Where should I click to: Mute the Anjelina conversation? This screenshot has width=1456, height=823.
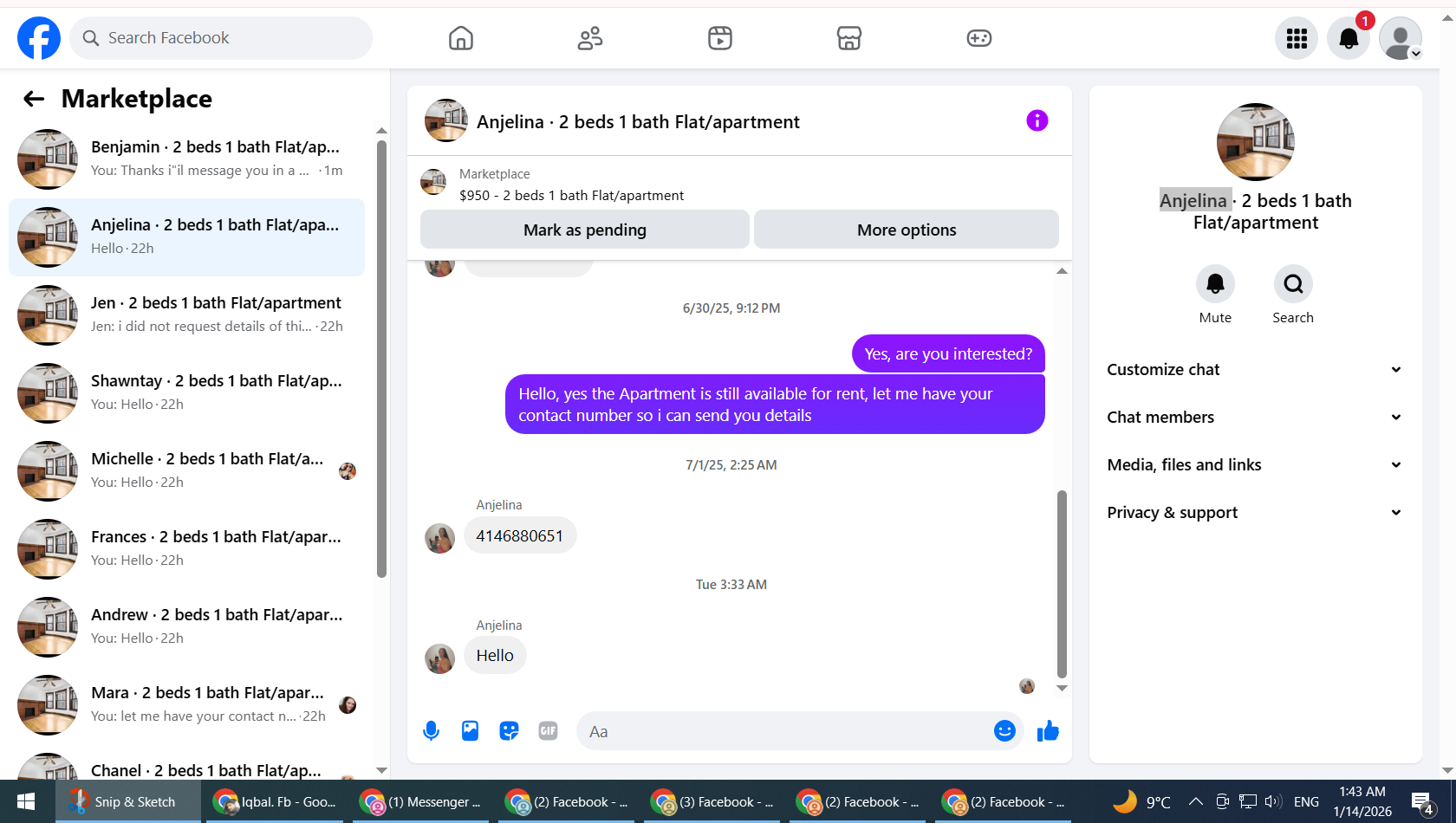tap(1215, 284)
